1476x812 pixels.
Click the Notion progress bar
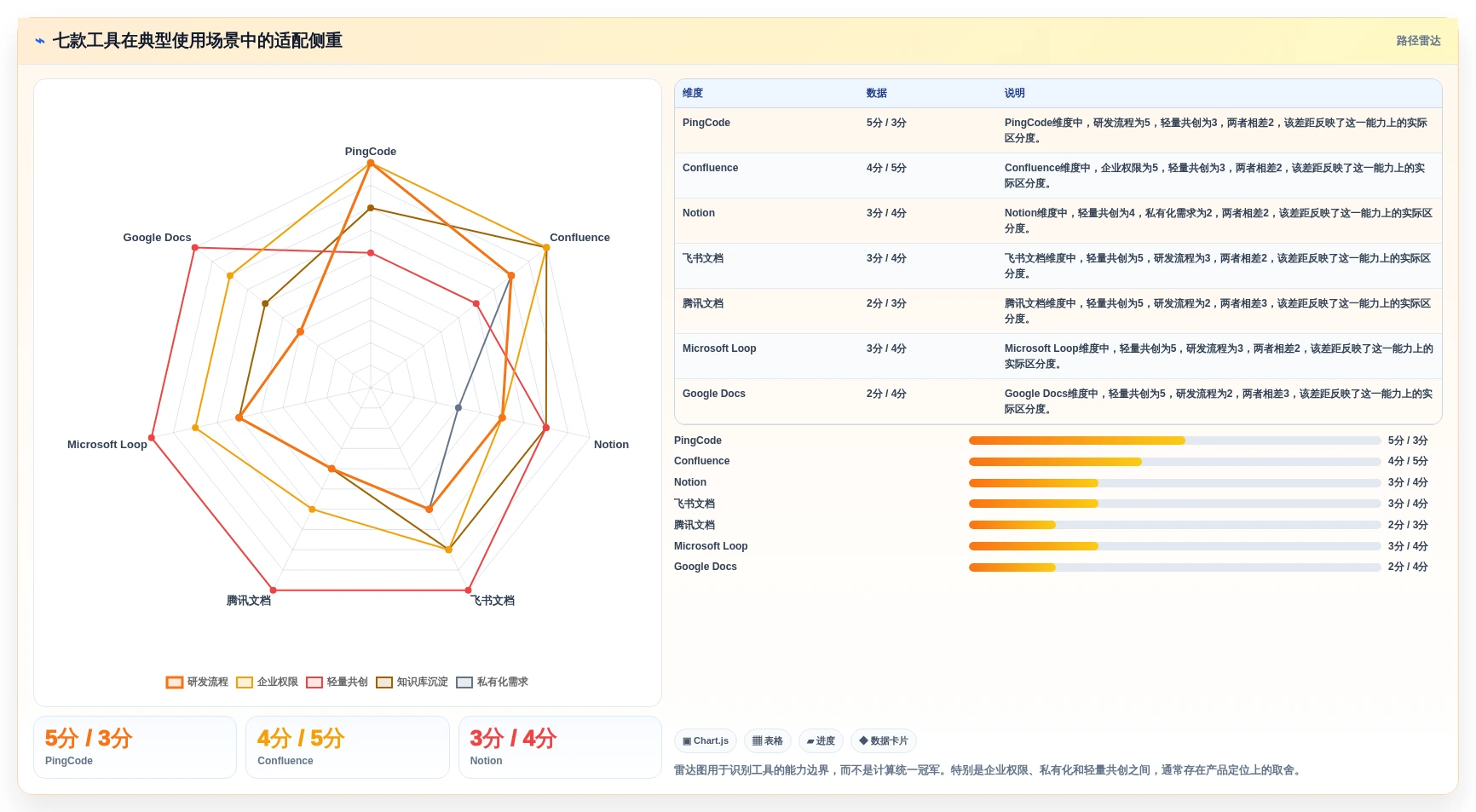[x=1174, y=483]
